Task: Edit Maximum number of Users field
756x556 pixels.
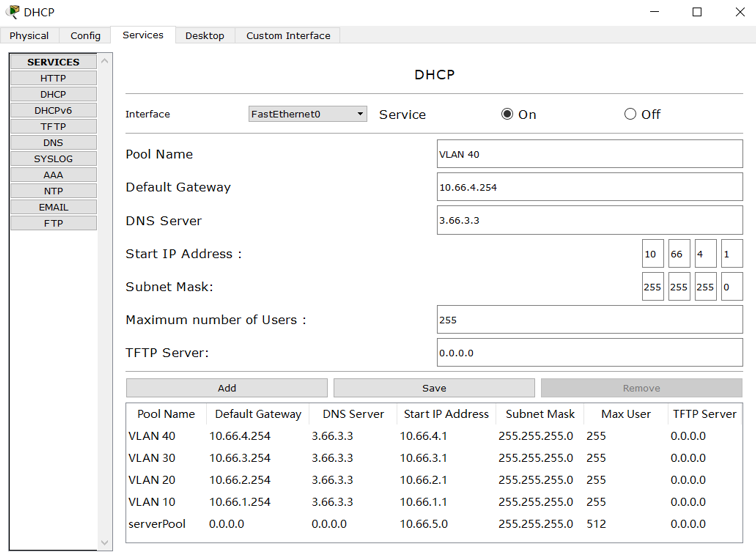Action: point(590,320)
